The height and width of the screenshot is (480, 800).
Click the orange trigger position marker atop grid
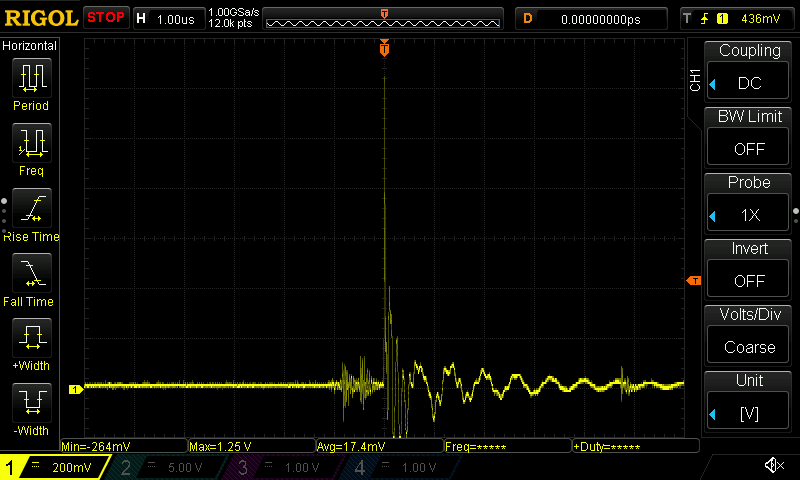(384, 47)
